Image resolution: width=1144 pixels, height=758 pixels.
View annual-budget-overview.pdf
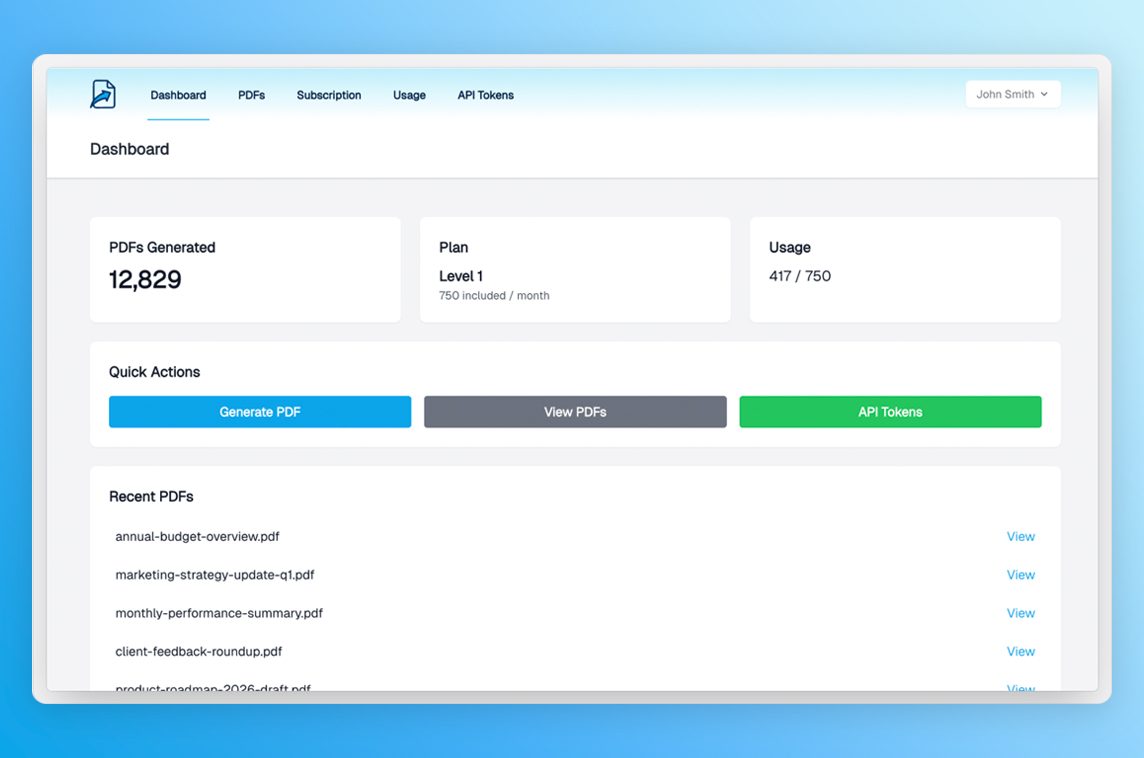coord(1020,537)
